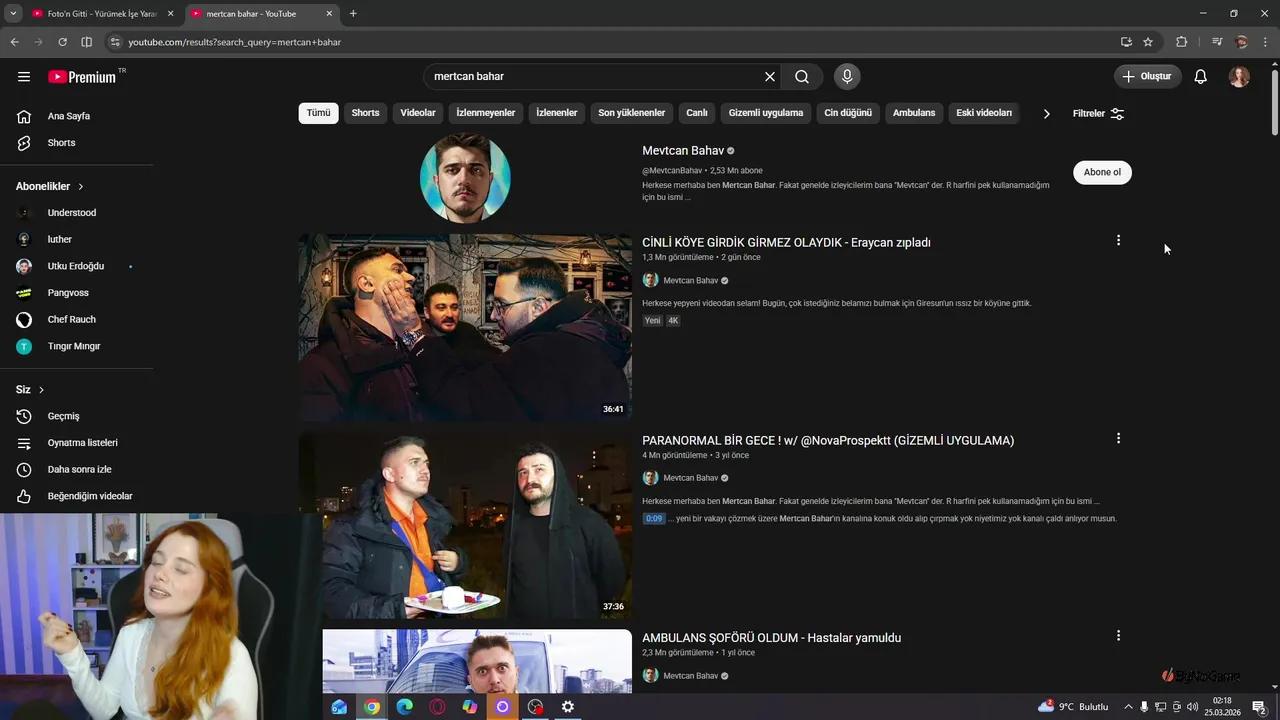Viewport: 1280px width, 720px height.
Task: Open Chrome tab search dropdown
Action: point(13,14)
